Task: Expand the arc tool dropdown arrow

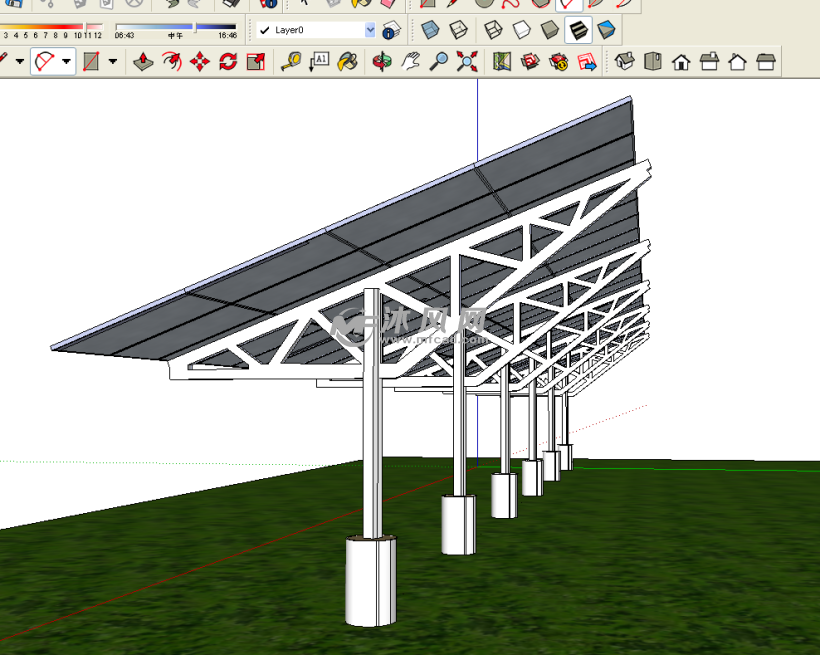Action: click(x=67, y=62)
